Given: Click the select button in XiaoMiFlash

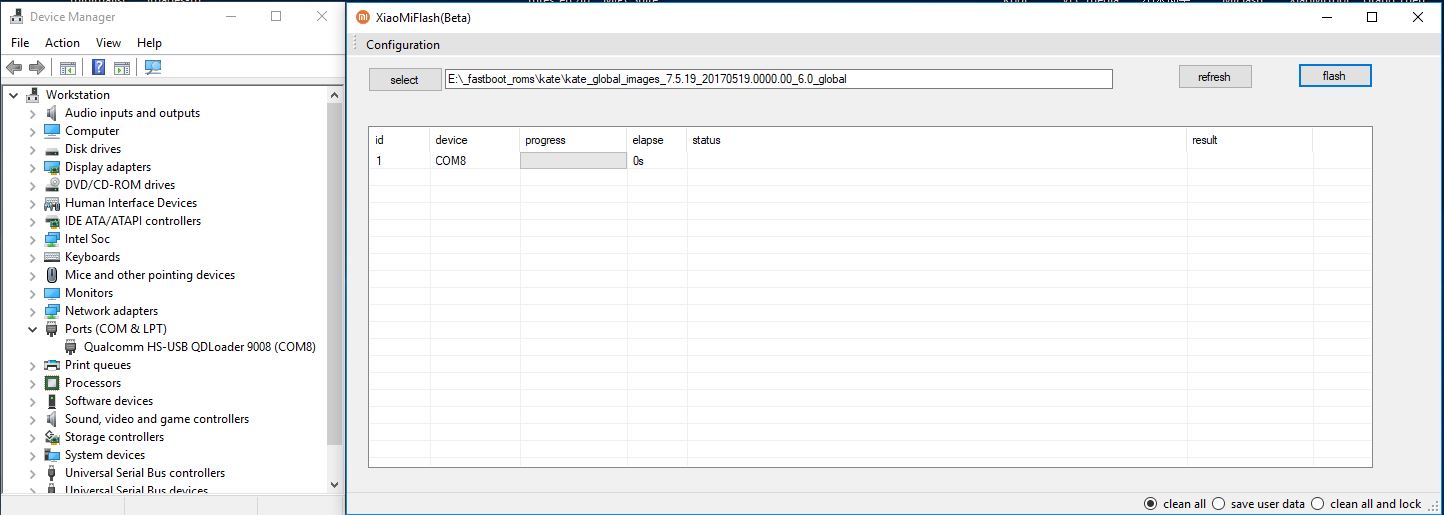Looking at the screenshot, I should pos(405,80).
